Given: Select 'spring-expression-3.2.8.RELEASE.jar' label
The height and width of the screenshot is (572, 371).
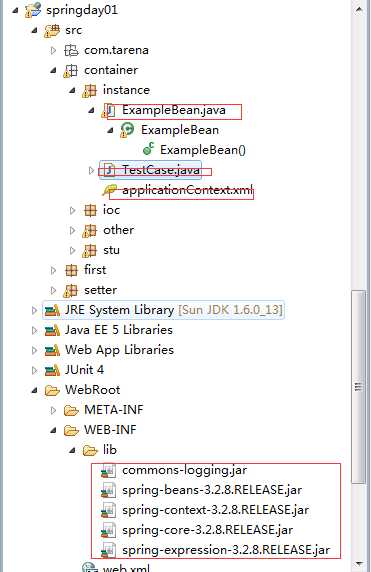Looking at the screenshot, I should pyautogui.click(x=226, y=550).
